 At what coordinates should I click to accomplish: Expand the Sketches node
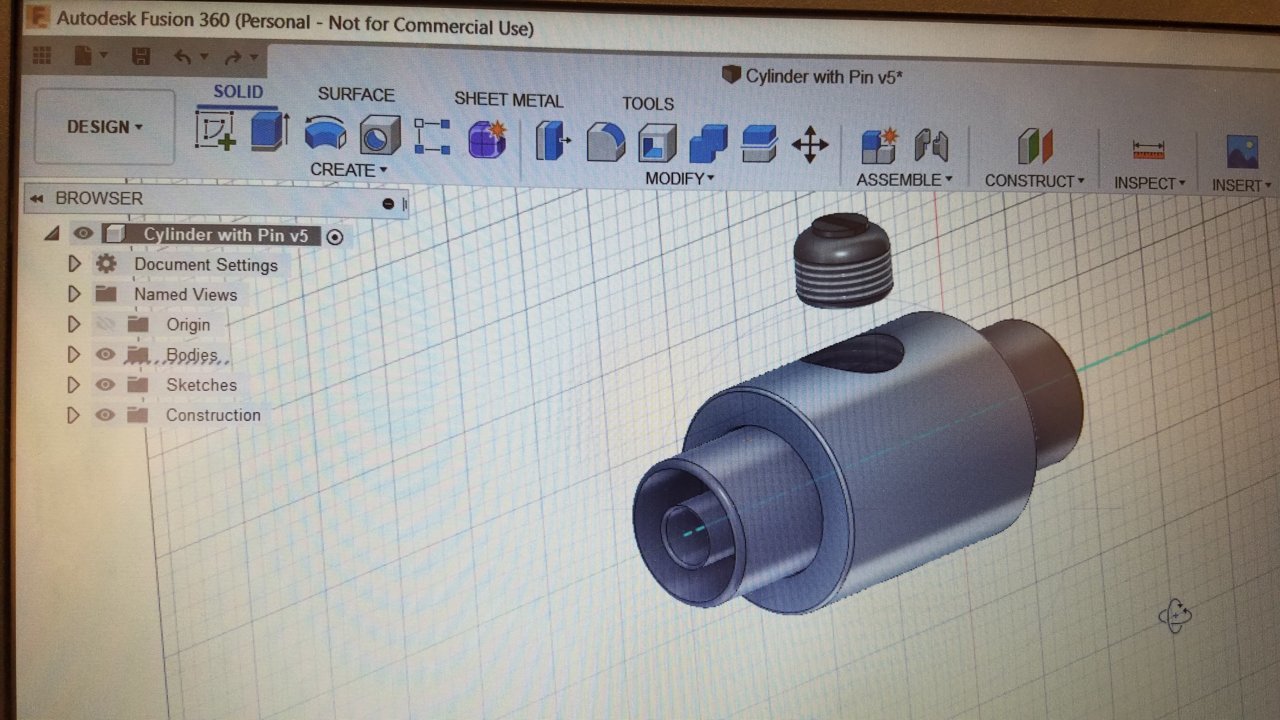[x=73, y=384]
